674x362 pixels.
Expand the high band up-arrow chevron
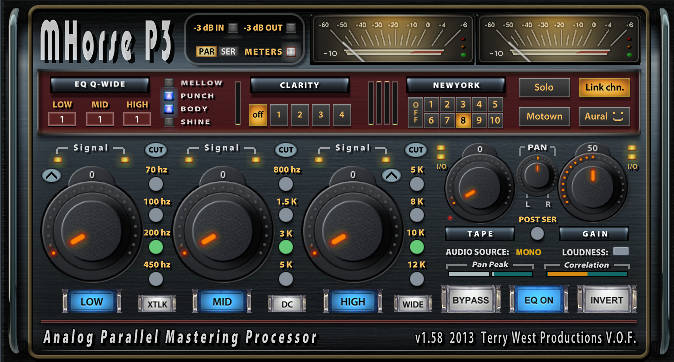[x=391, y=175]
